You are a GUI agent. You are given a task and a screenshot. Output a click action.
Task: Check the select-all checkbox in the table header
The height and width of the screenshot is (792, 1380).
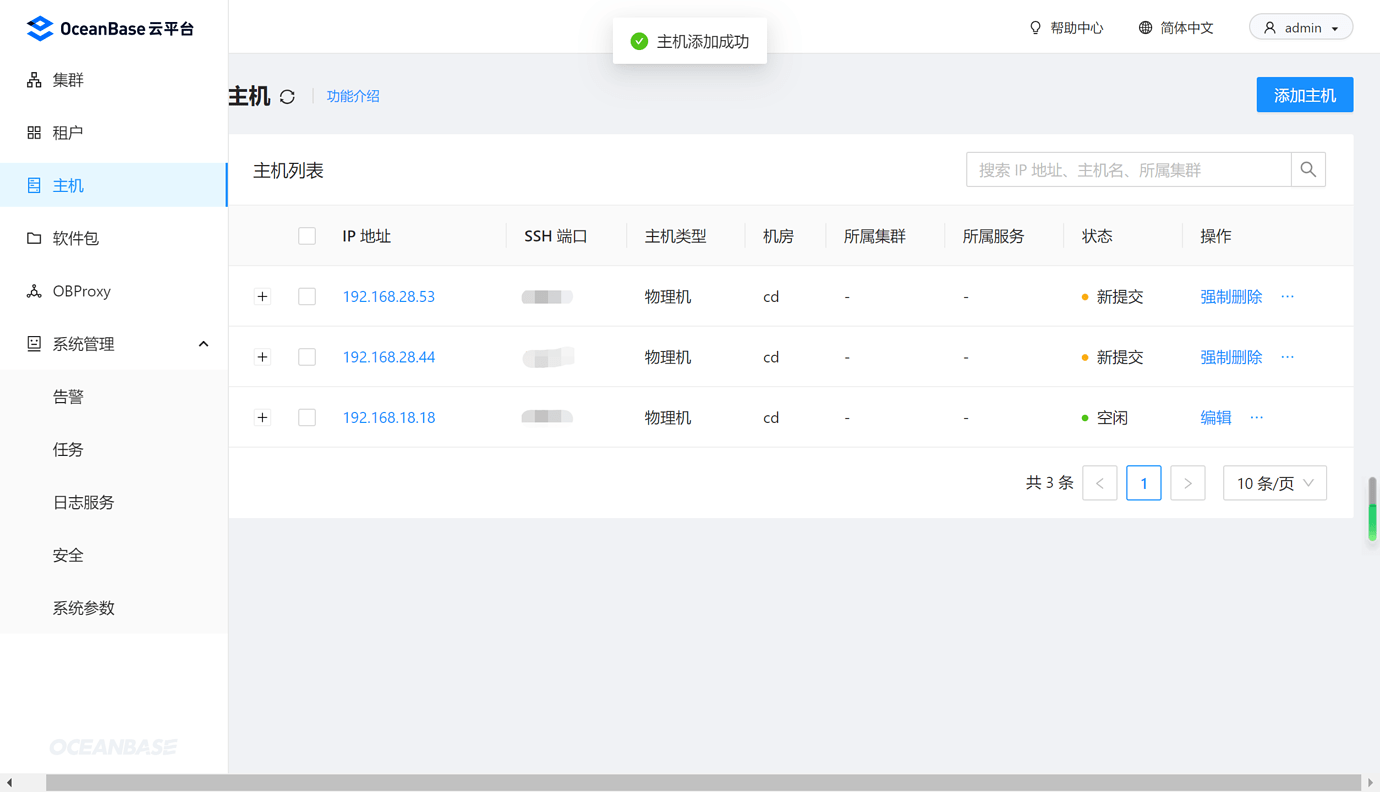307,235
